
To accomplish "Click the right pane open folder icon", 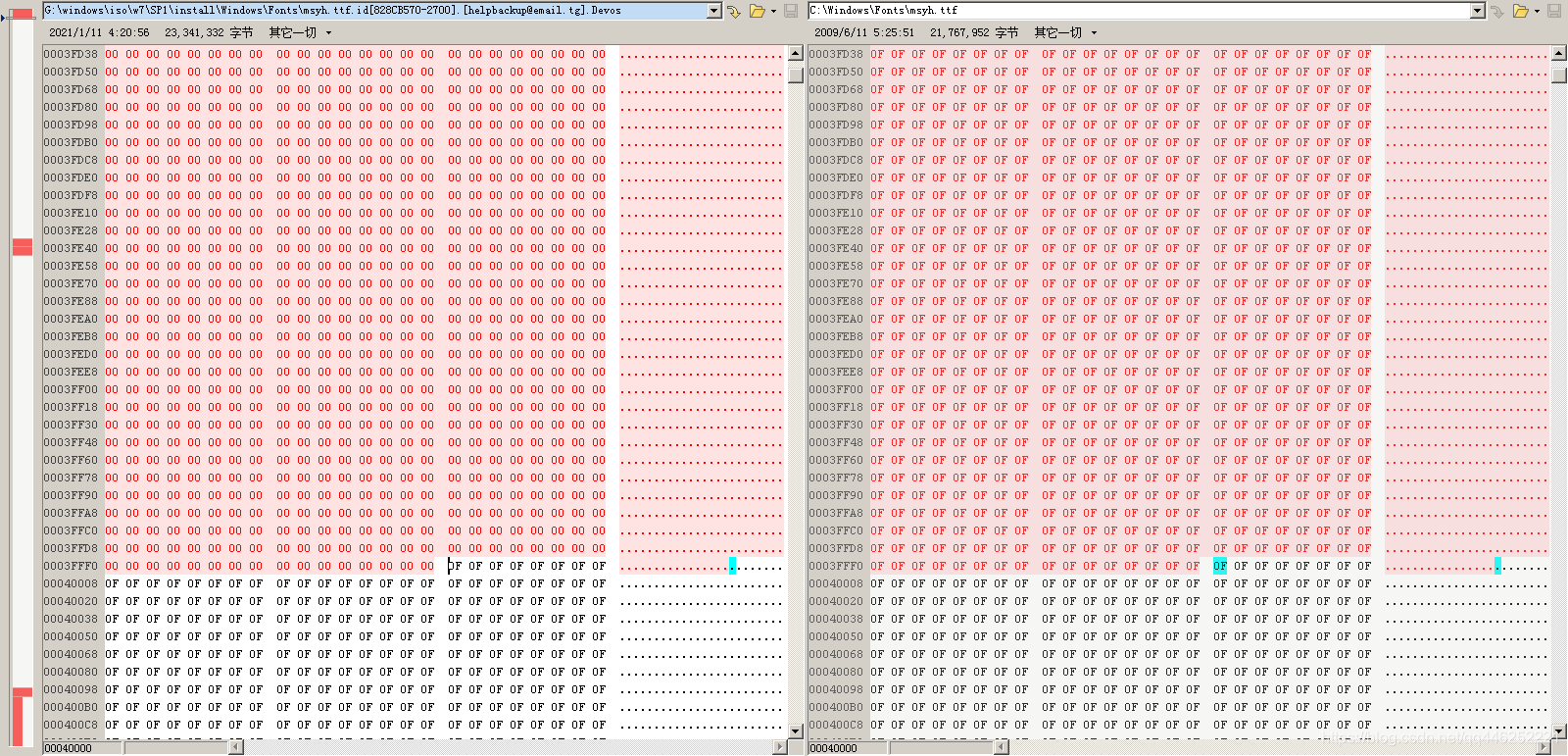I will coord(1520,11).
